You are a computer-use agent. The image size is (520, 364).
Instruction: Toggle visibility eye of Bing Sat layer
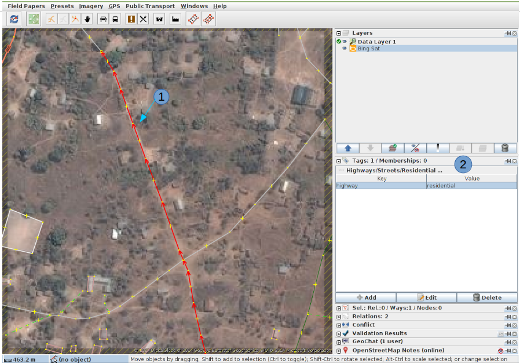pos(345,49)
